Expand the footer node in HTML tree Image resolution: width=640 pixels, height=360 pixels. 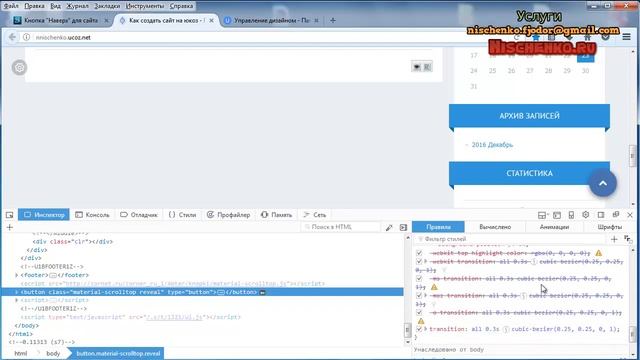[x=17, y=276]
